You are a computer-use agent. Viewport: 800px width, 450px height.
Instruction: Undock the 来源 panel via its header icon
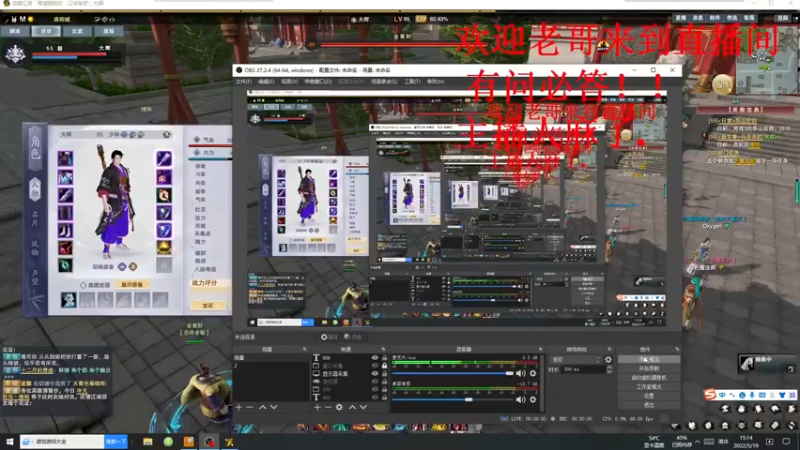point(383,349)
